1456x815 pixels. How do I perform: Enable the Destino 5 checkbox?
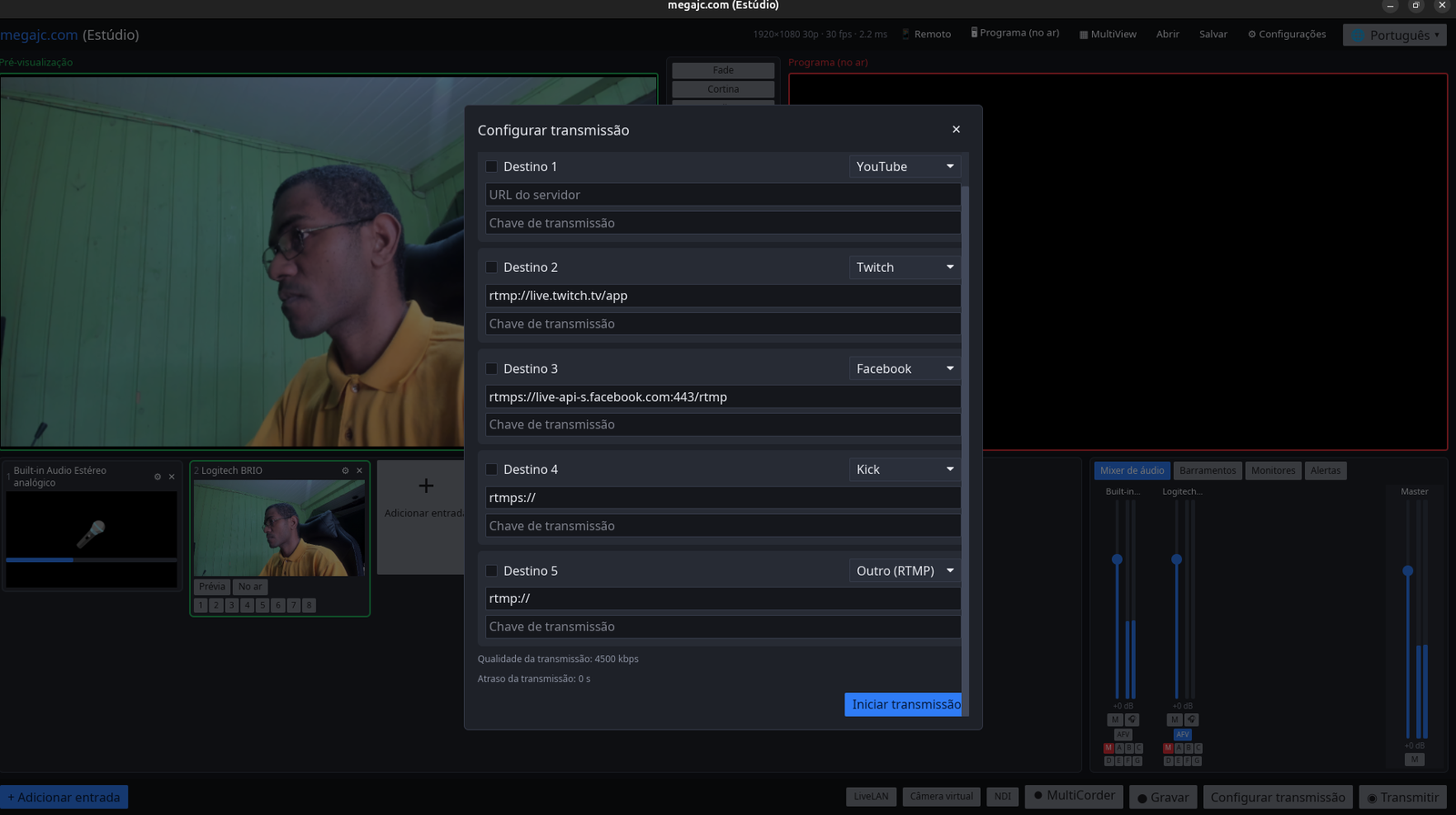pyautogui.click(x=491, y=571)
